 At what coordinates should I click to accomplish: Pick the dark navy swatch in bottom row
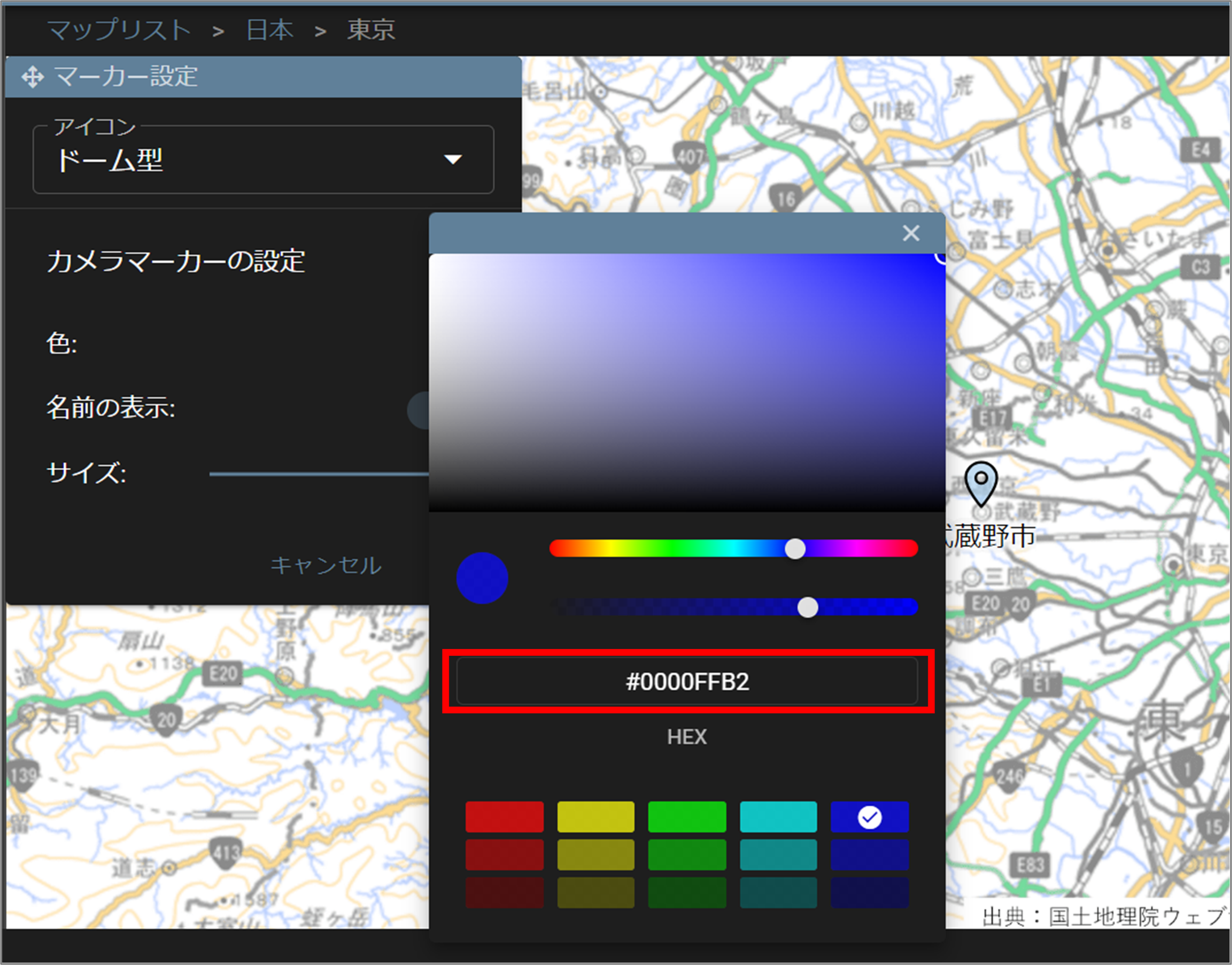[x=870, y=892]
